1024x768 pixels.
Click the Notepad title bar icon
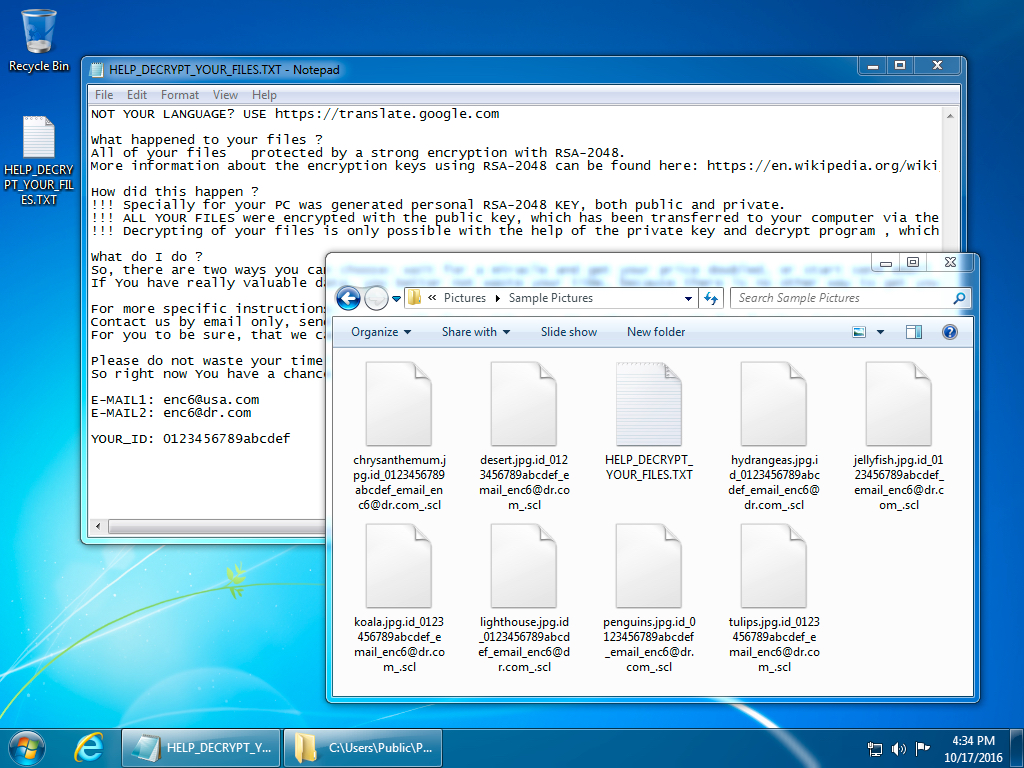[97, 69]
